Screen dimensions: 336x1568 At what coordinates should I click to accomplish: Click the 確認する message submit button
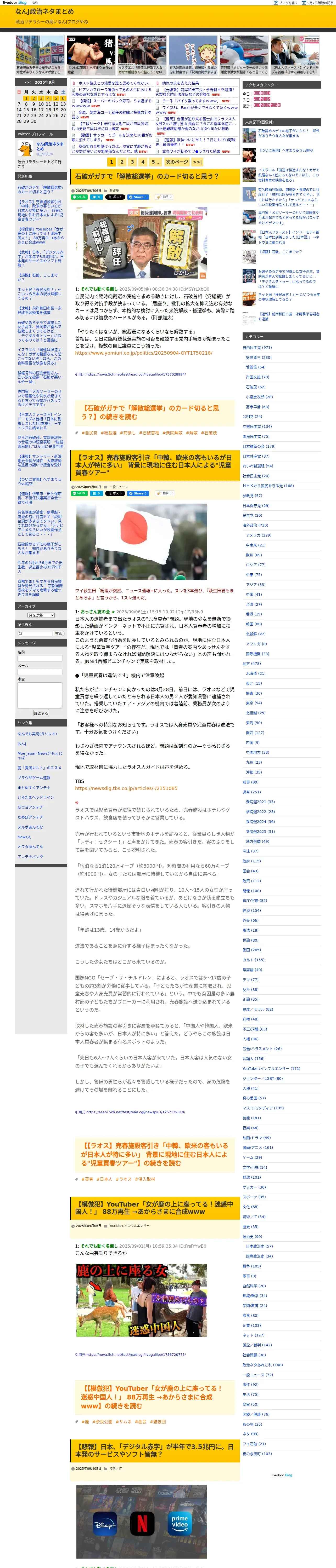click(40, 713)
